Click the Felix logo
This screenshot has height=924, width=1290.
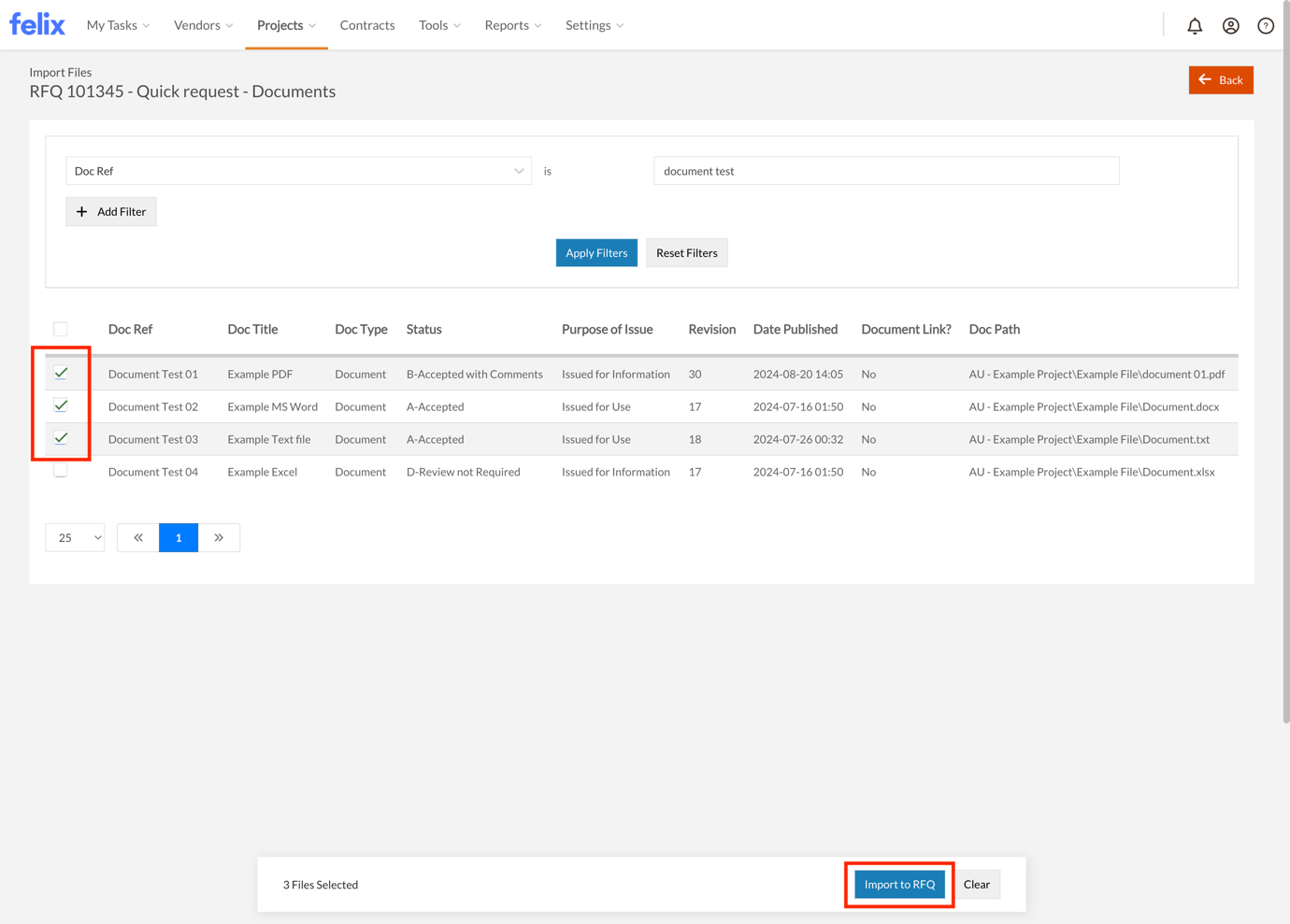[x=37, y=24]
